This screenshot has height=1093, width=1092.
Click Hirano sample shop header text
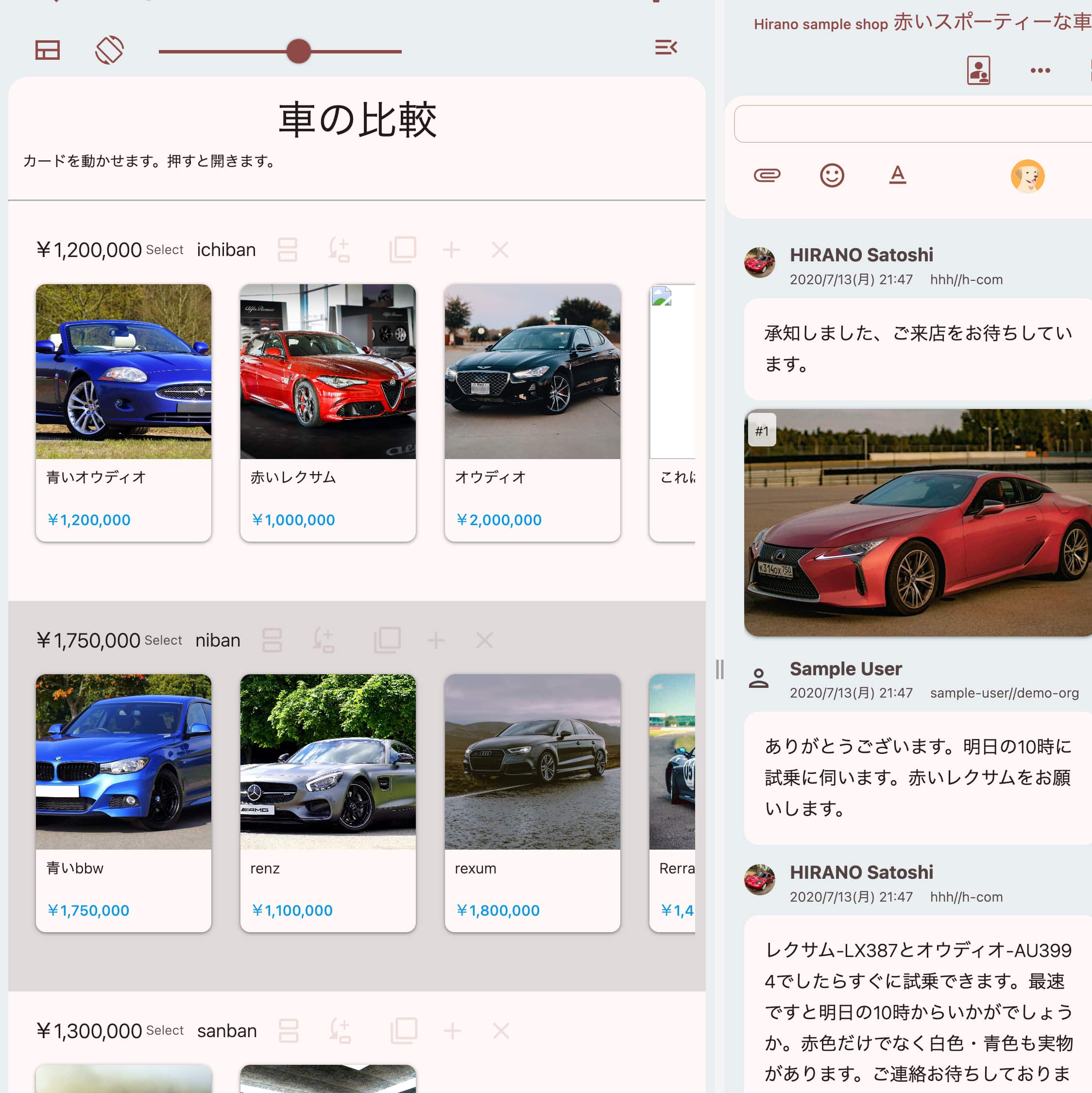(820, 24)
